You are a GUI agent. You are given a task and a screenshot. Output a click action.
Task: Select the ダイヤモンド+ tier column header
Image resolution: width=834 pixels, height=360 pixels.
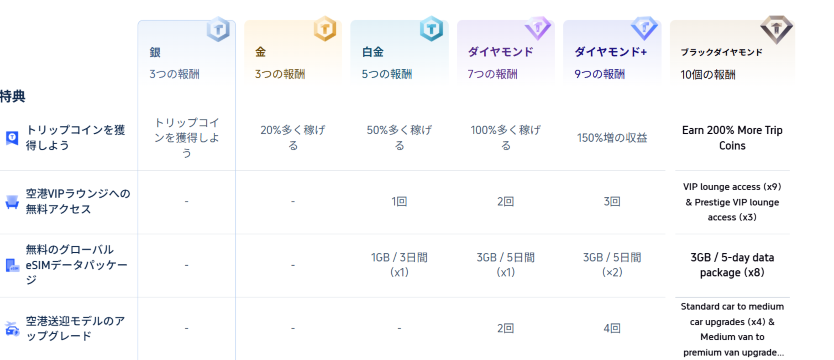(x=612, y=52)
